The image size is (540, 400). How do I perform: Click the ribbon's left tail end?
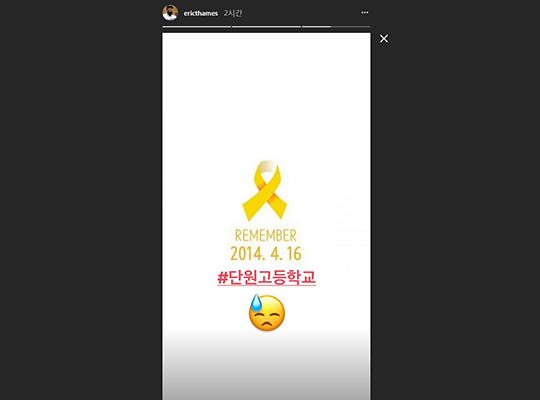pyautogui.click(x=249, y=211)
